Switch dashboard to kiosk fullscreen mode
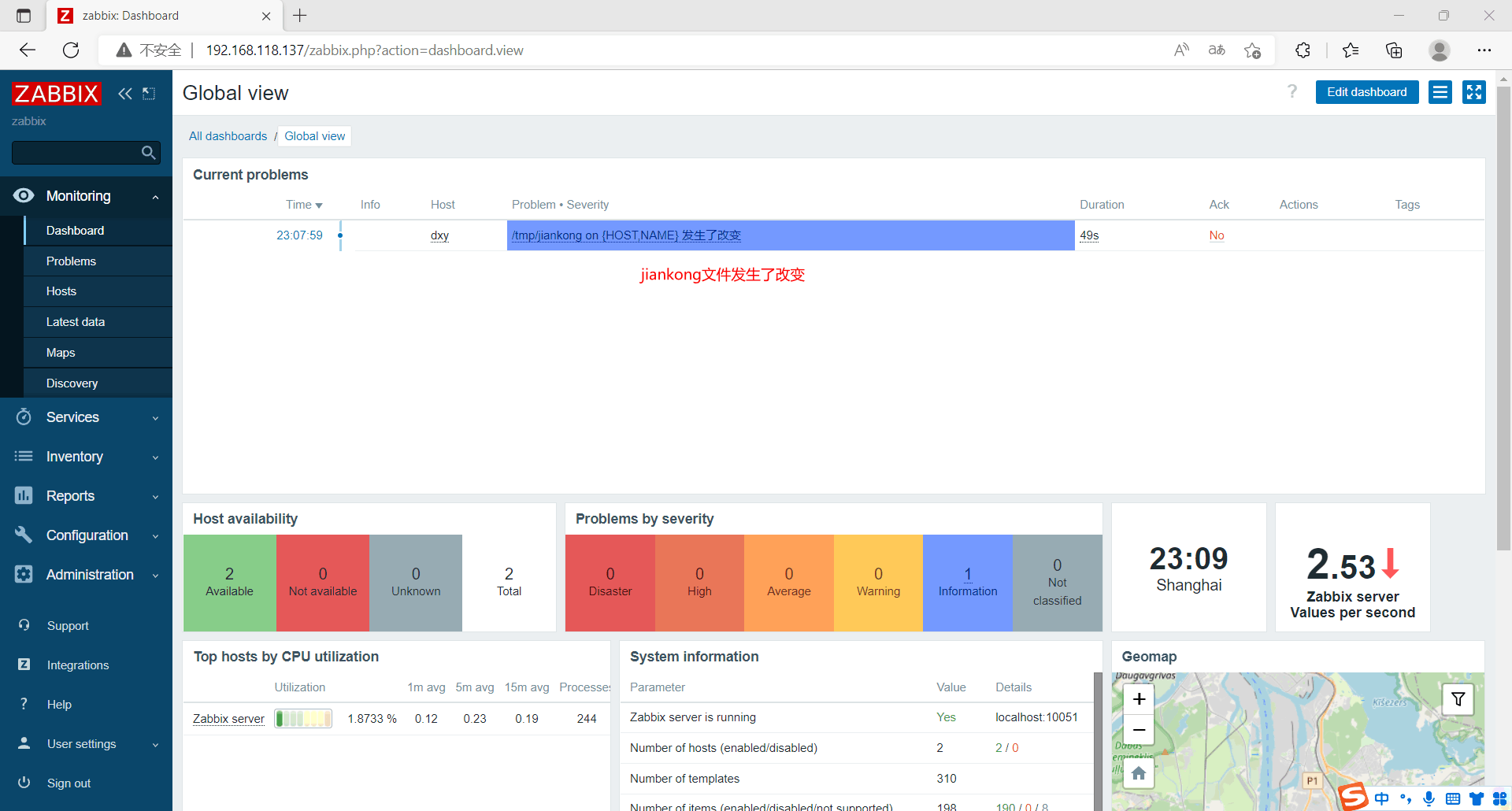Viewport: 1512px width, 811px height. [1473, 92]
